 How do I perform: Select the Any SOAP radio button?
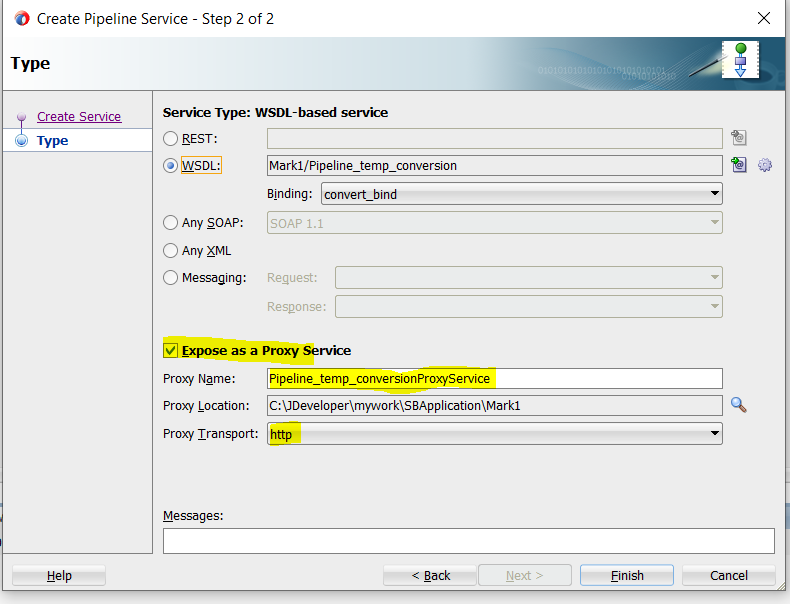coord(171,223)
